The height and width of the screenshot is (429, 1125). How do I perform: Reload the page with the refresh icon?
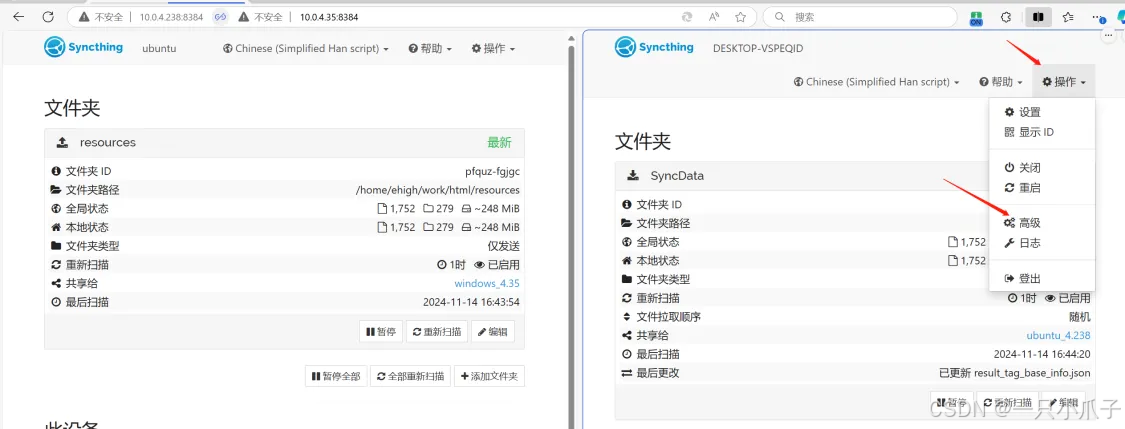[48, 16]
